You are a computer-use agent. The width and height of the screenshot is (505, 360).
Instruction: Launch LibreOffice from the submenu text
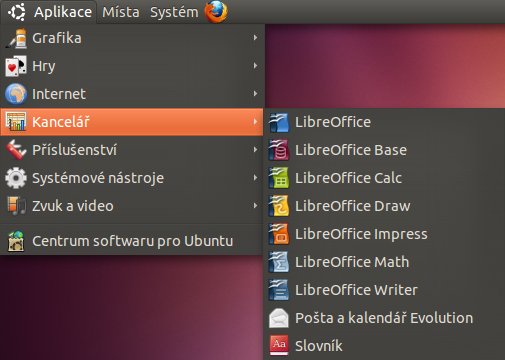(x=333, y=122)
